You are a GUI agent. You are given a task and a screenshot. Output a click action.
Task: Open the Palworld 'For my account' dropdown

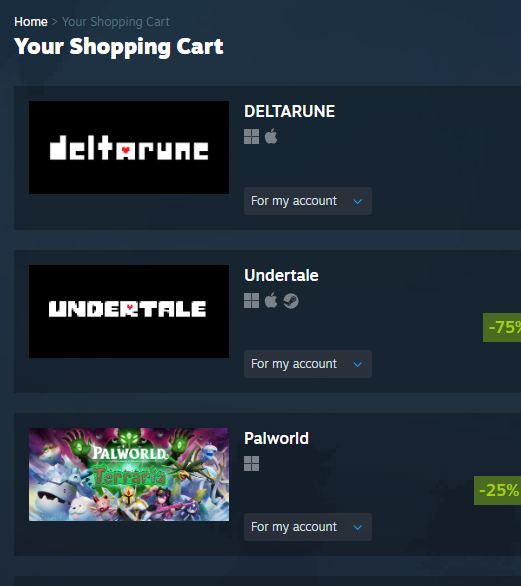pyautogui.click(x=308, y=527)
